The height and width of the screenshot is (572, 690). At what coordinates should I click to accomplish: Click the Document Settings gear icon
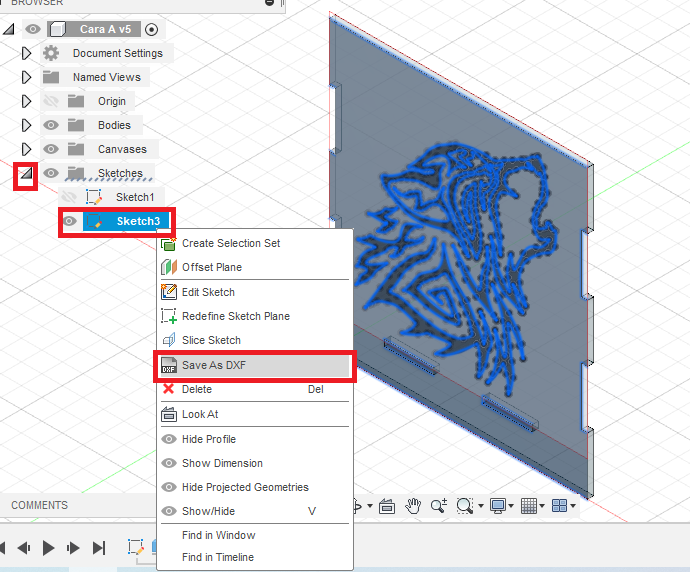pos(51,53)
